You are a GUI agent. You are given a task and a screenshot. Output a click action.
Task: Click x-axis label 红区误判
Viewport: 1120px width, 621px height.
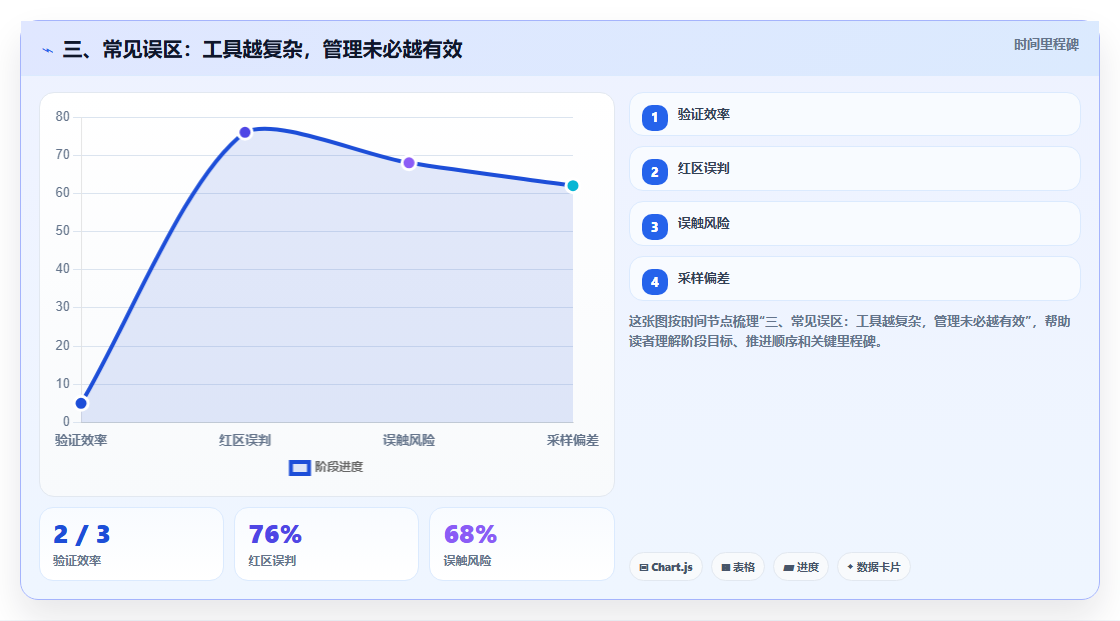coord(245,440)
